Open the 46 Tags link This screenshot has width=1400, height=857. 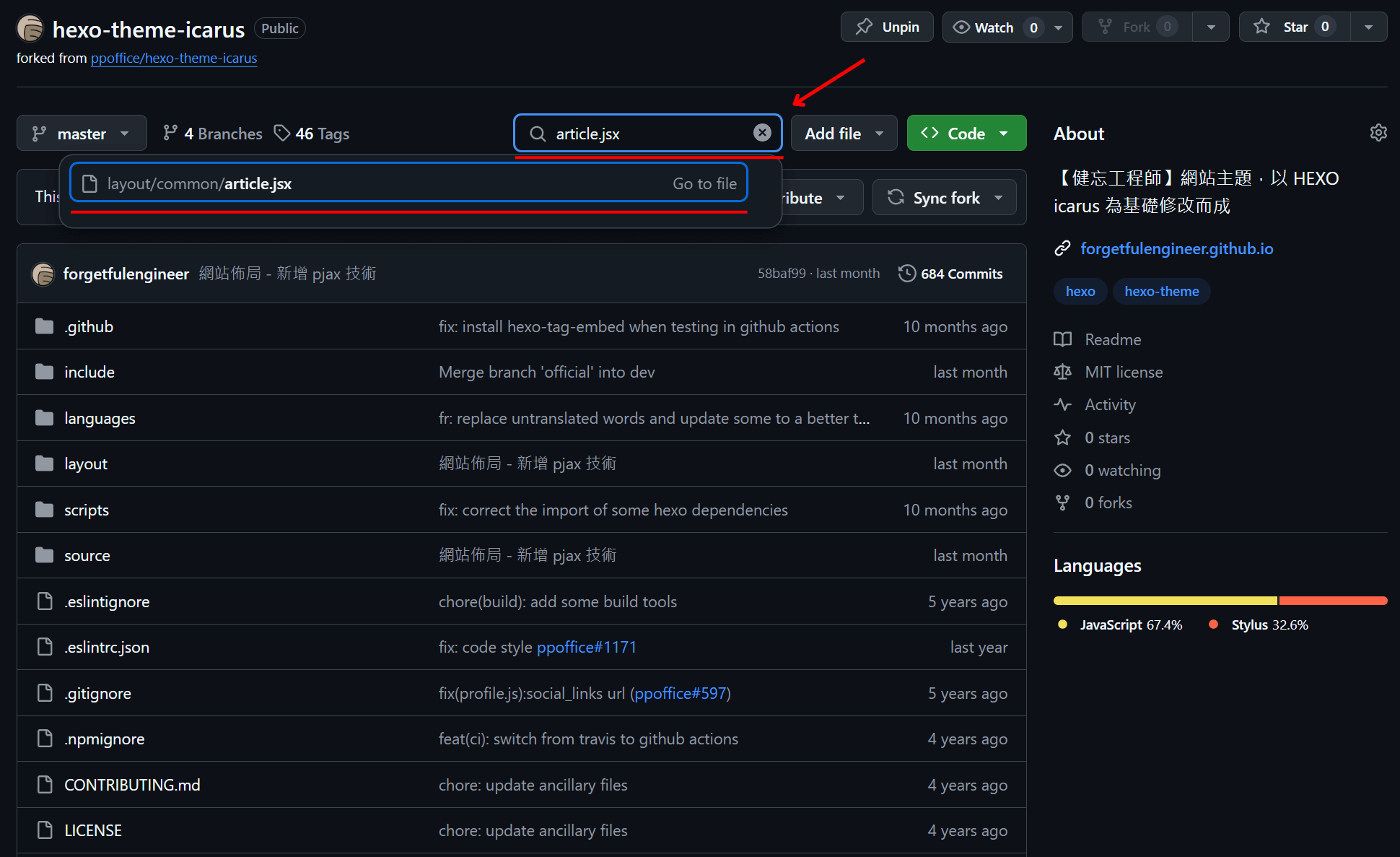click(312, 134)
